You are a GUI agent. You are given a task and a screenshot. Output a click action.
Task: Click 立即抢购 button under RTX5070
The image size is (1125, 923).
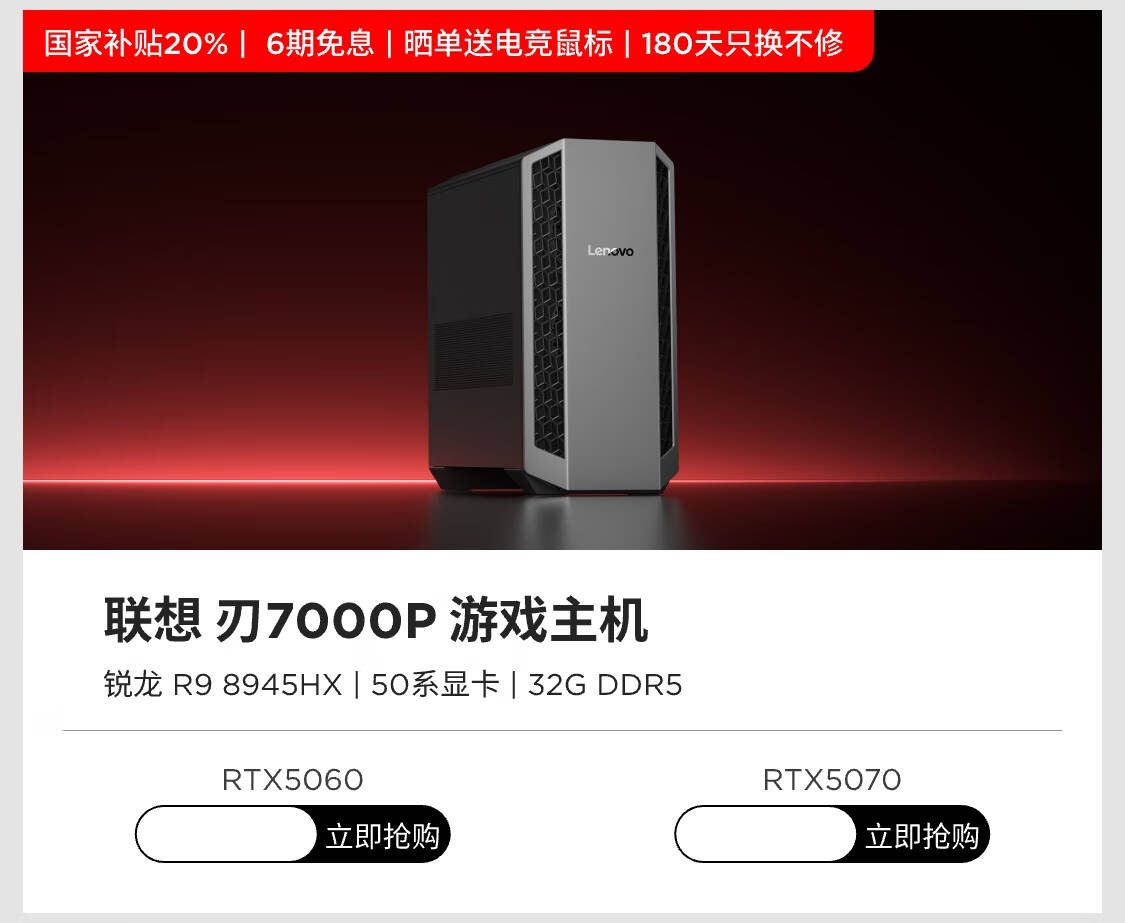tap(921, 835)
